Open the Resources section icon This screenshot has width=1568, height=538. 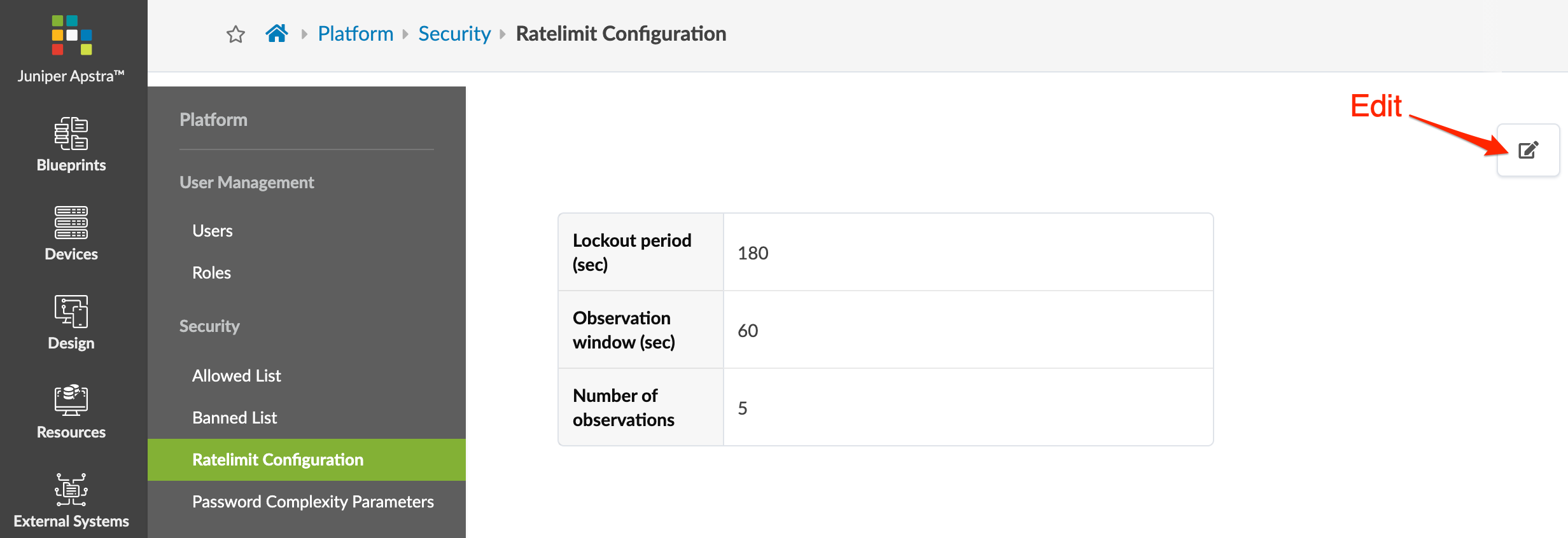(x=71, y=401)
